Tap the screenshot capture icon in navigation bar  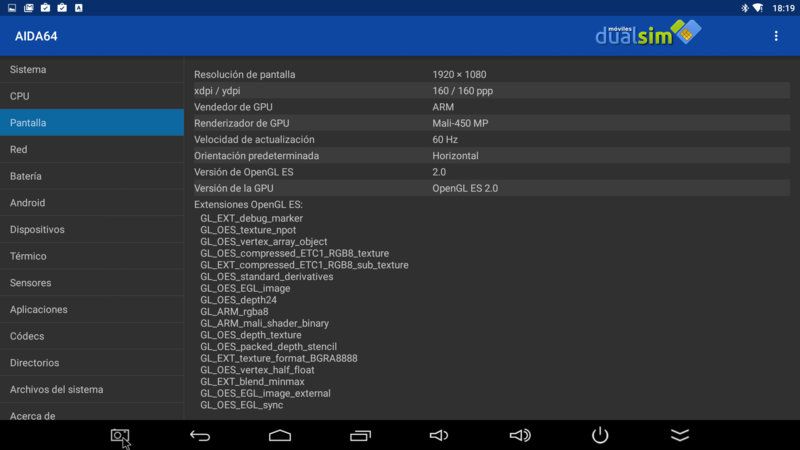[120, 435]
